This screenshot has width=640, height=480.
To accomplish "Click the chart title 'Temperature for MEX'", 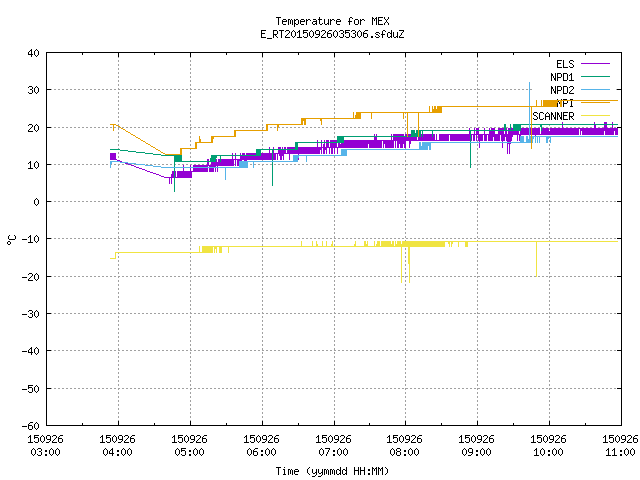I will click(x=332, y=21).
